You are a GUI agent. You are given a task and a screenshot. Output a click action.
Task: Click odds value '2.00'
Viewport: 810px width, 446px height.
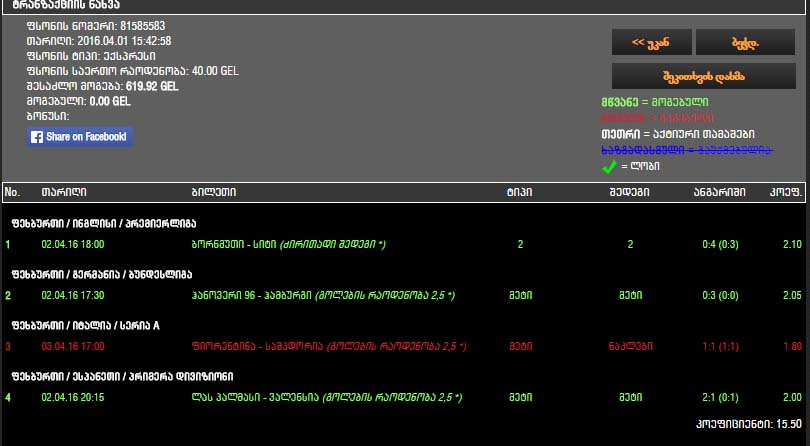tap(792, 397)
